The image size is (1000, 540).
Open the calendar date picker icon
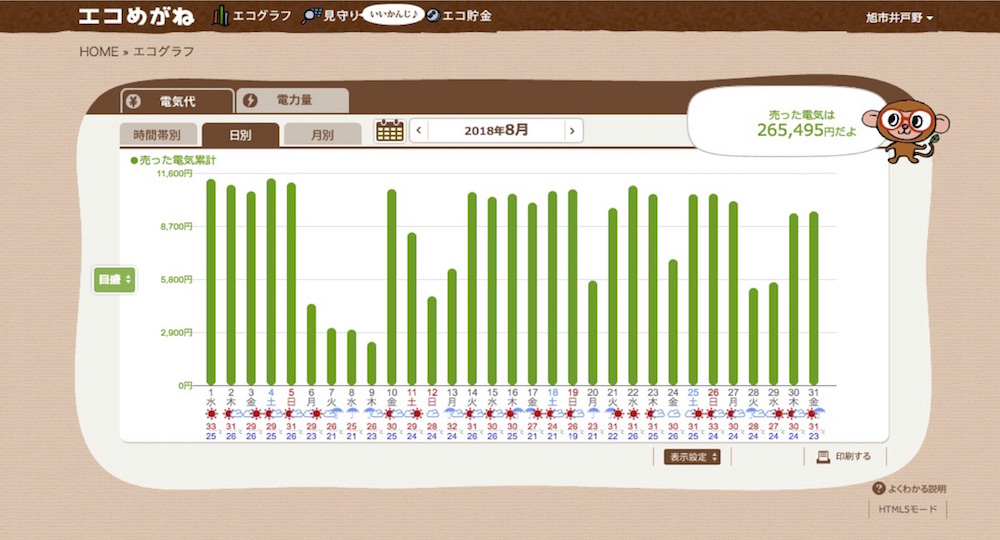(389, 130)
